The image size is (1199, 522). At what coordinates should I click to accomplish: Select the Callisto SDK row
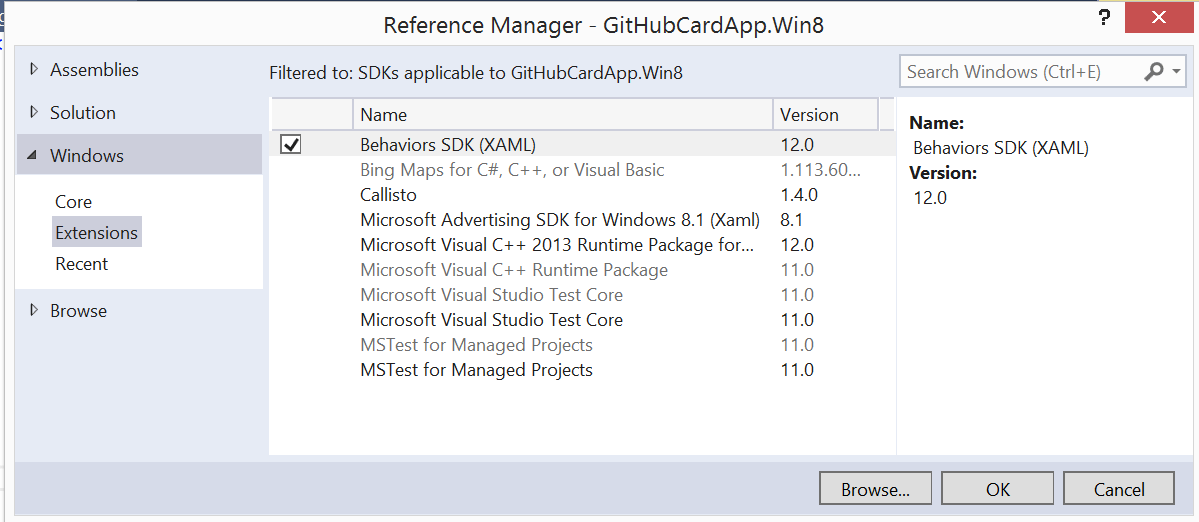coord(388,195)
